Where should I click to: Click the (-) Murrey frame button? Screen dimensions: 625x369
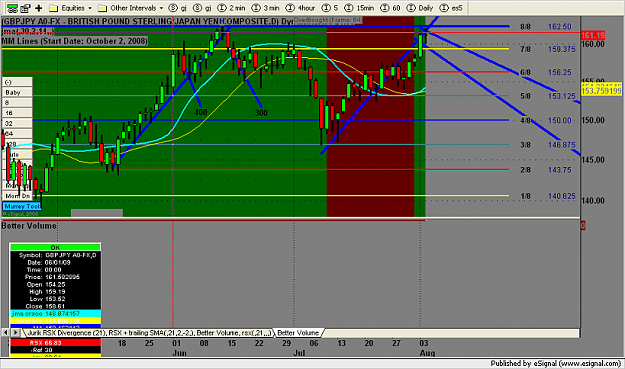18,82
